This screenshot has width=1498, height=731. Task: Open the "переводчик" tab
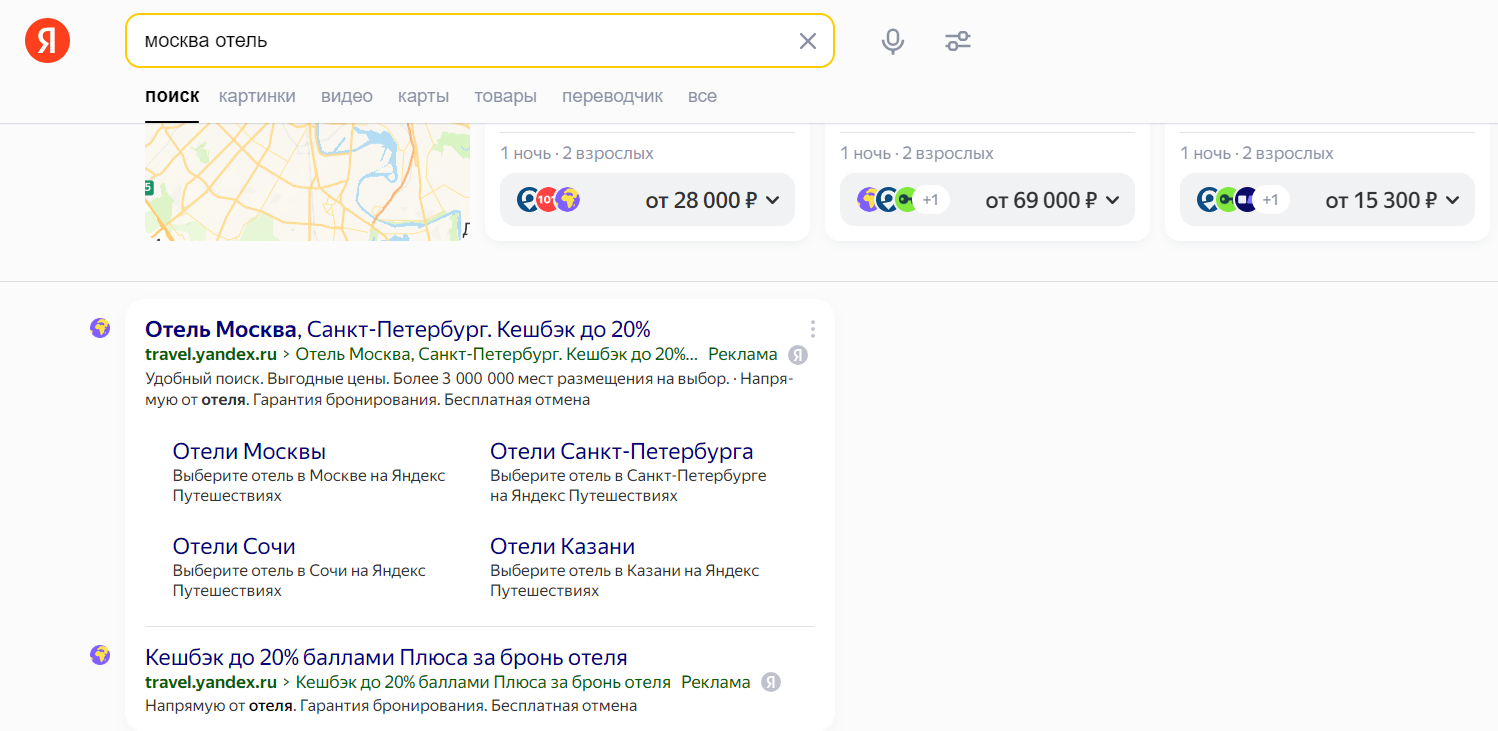click(x=612, y=96)
